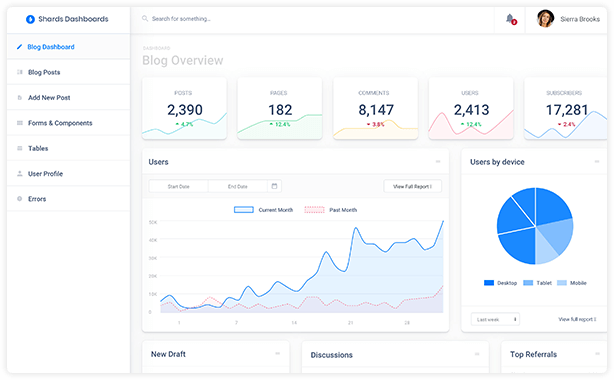
Task: Open the calendar date picker icon
Action: (274, 186)
